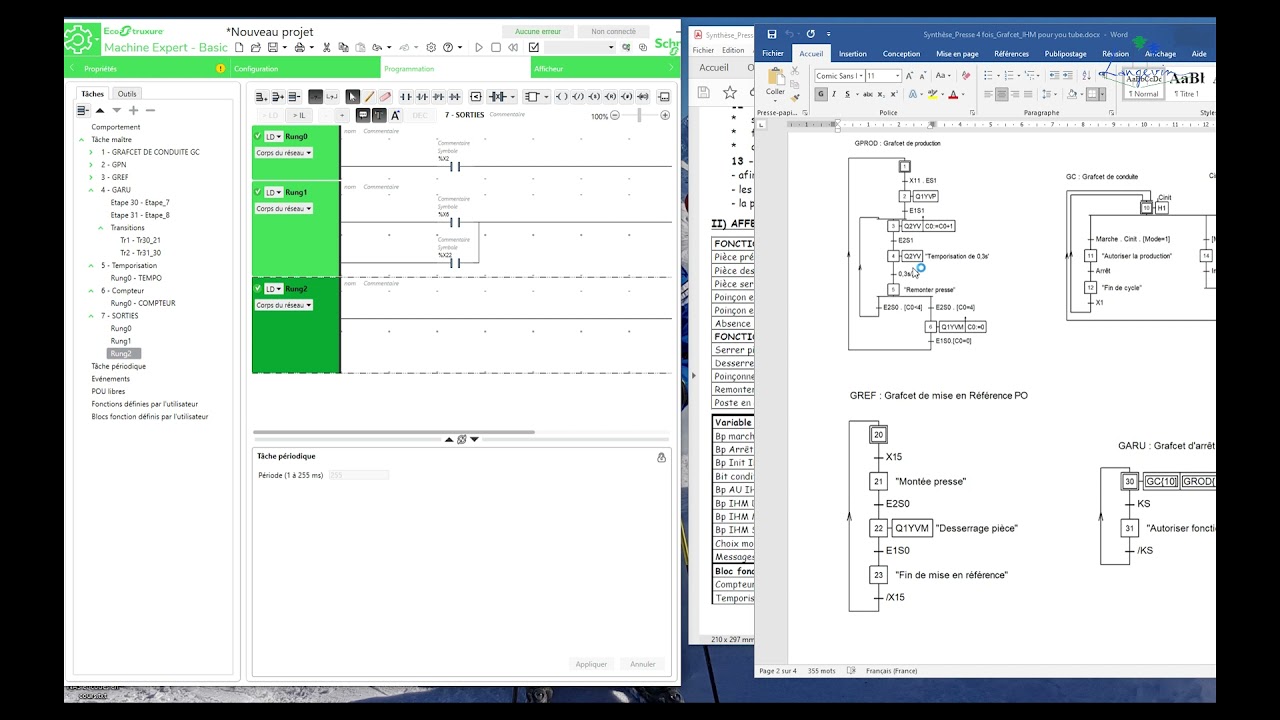The height and width of the screenshot is (720, 1280).
Task: Zoom out the ladder editor with minus
Action: 615,115
